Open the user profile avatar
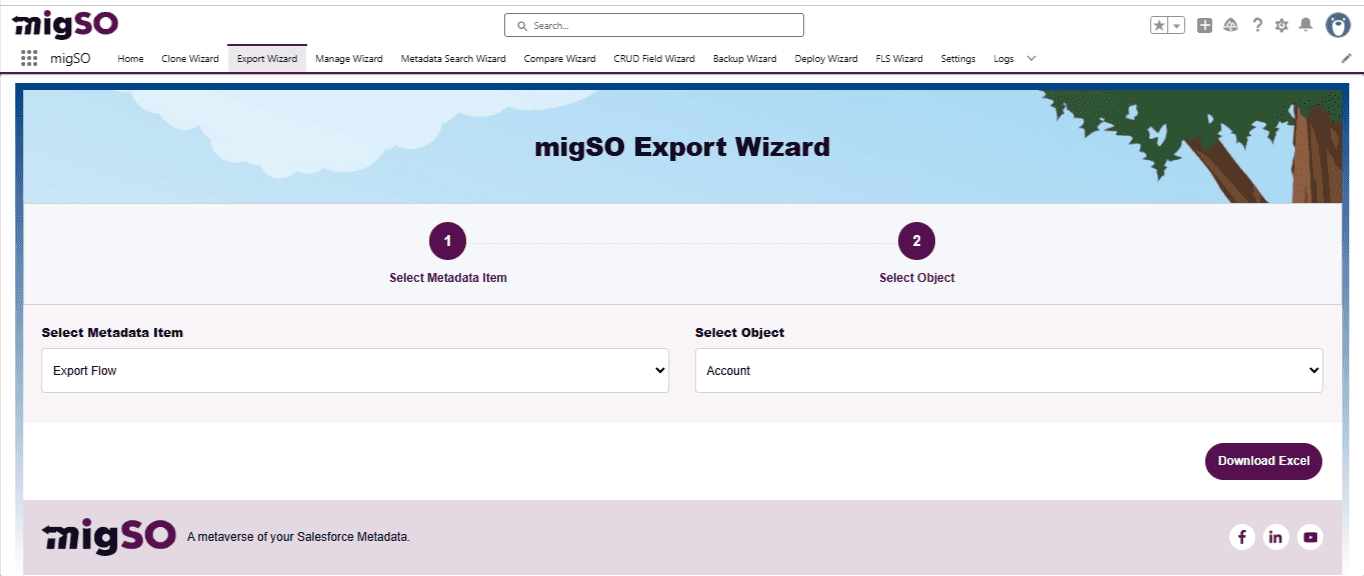 click(1338, 25)
